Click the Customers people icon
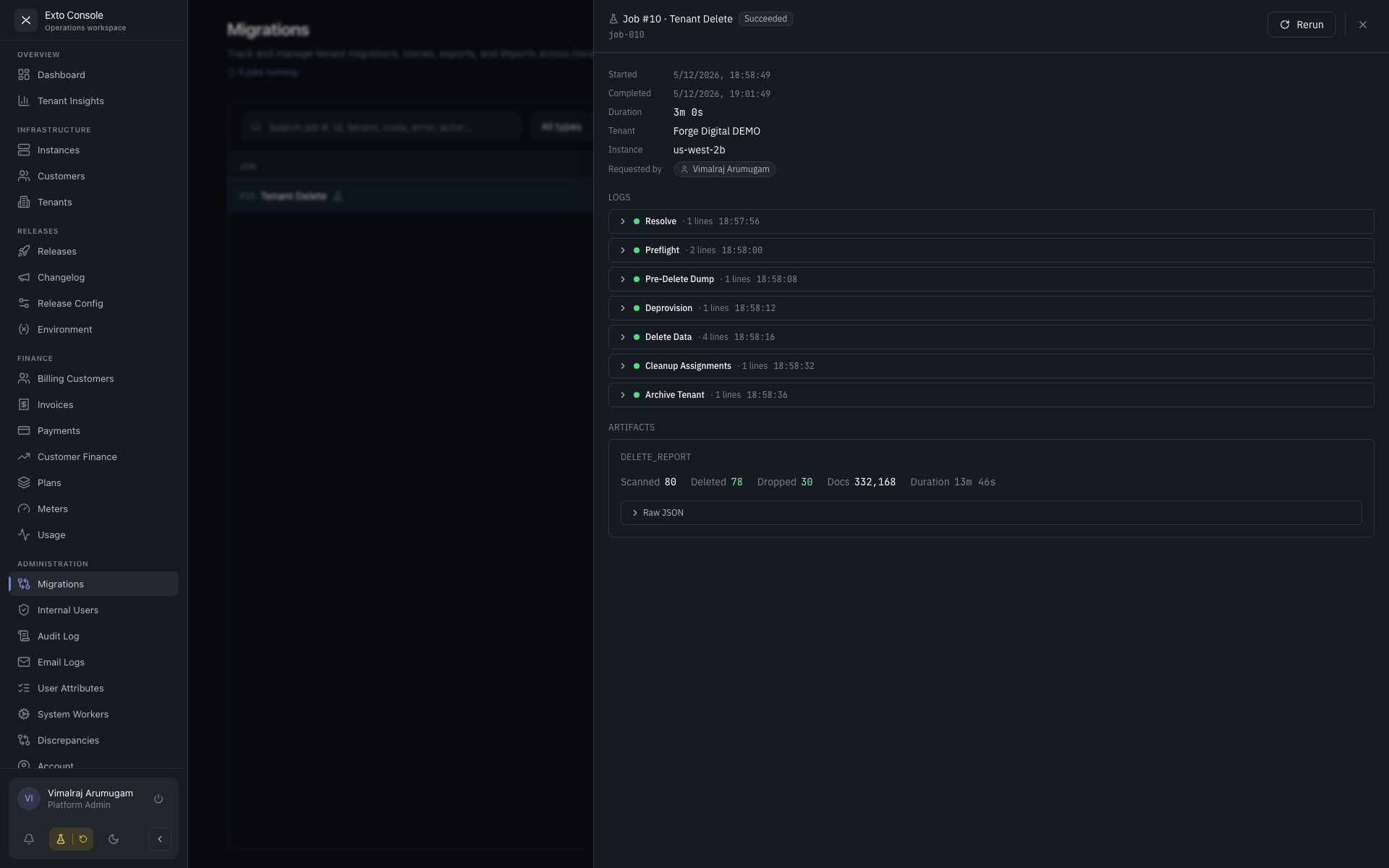 click(x=24, y=176)
